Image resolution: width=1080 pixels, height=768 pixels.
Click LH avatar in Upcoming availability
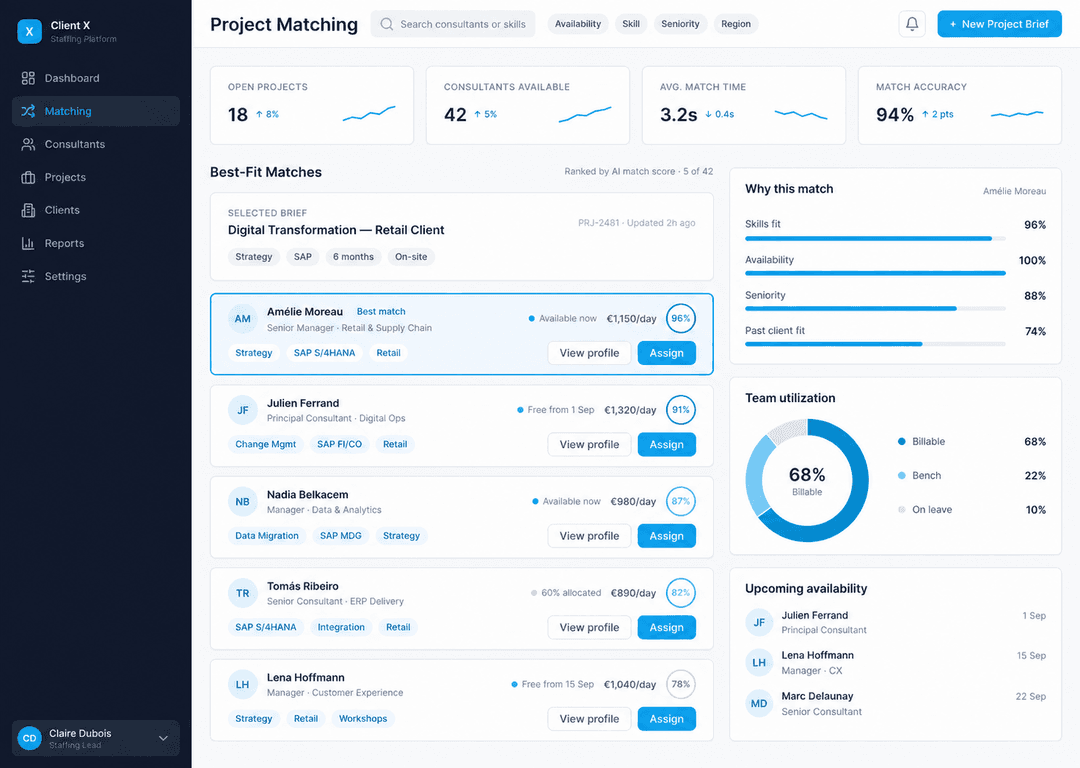point(759,663)
